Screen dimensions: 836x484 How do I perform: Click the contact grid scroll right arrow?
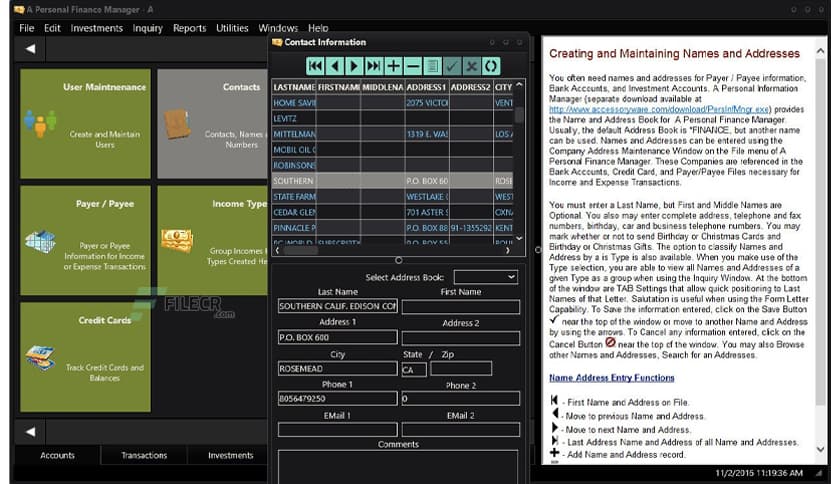click(508, 250)
